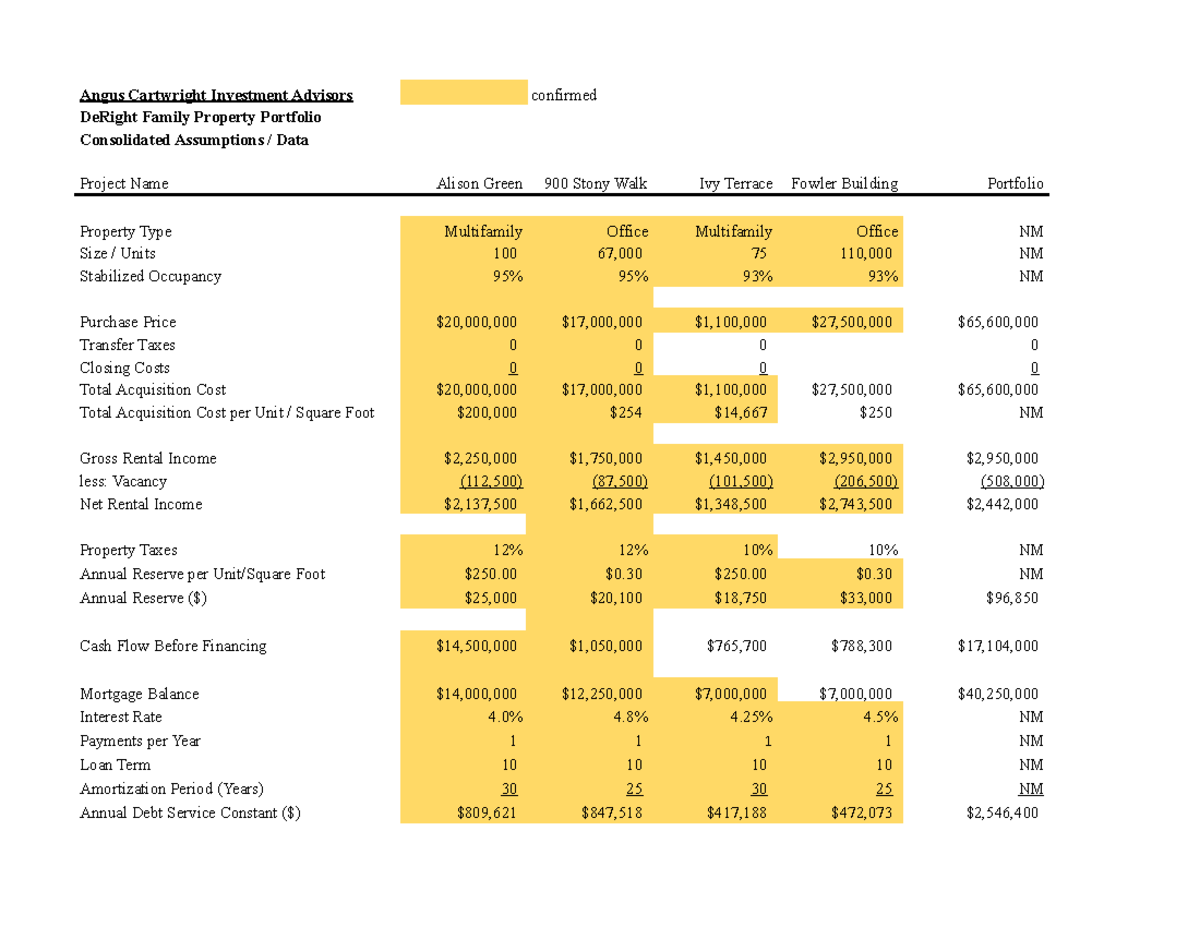Click the $20,000,000 purchase price for Alison Green

click(x=478, y=322)
